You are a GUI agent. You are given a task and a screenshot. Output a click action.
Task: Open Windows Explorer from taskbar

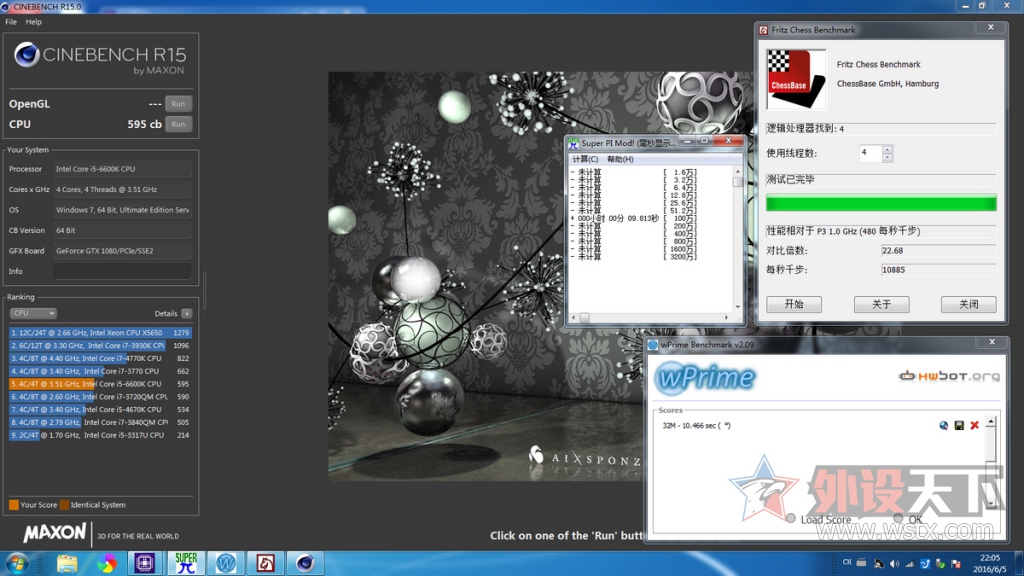67,563
